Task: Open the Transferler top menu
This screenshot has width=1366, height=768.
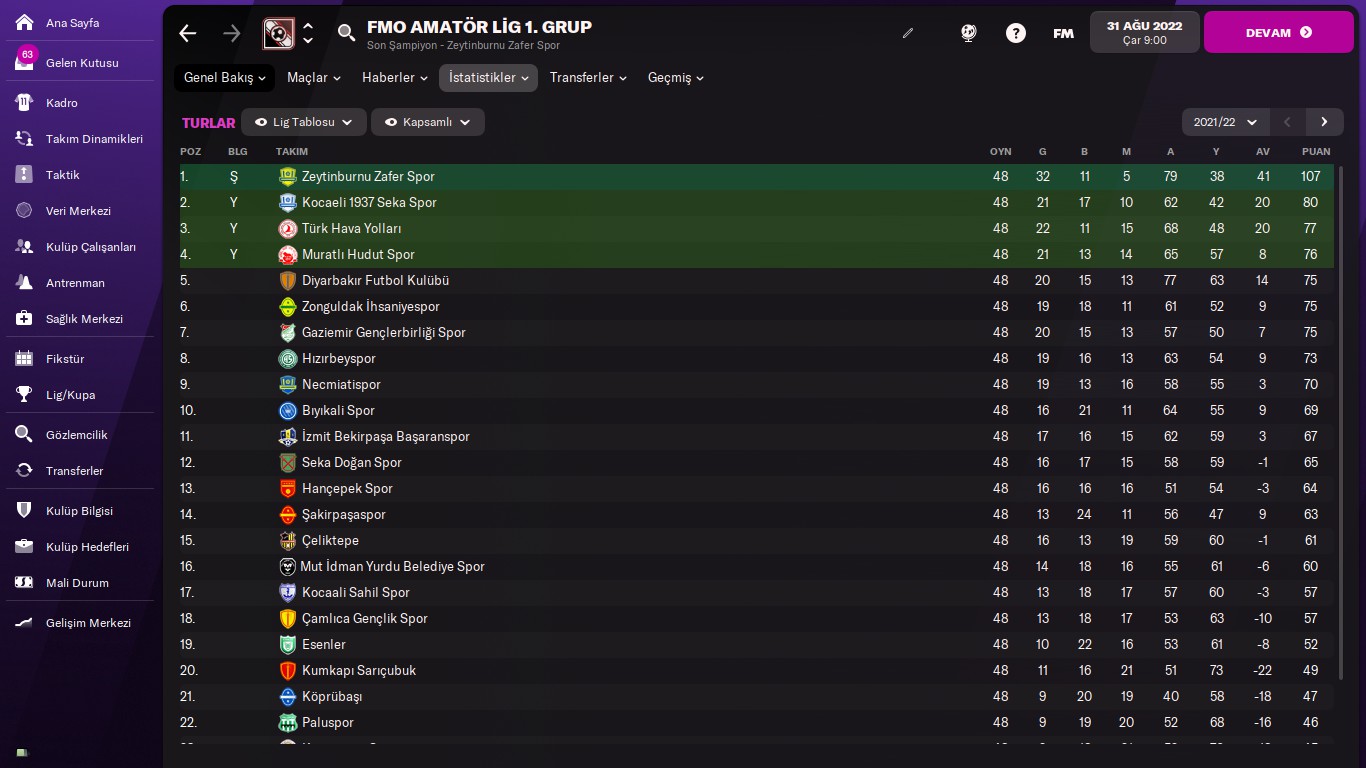Action: click(x=588, y=77)
